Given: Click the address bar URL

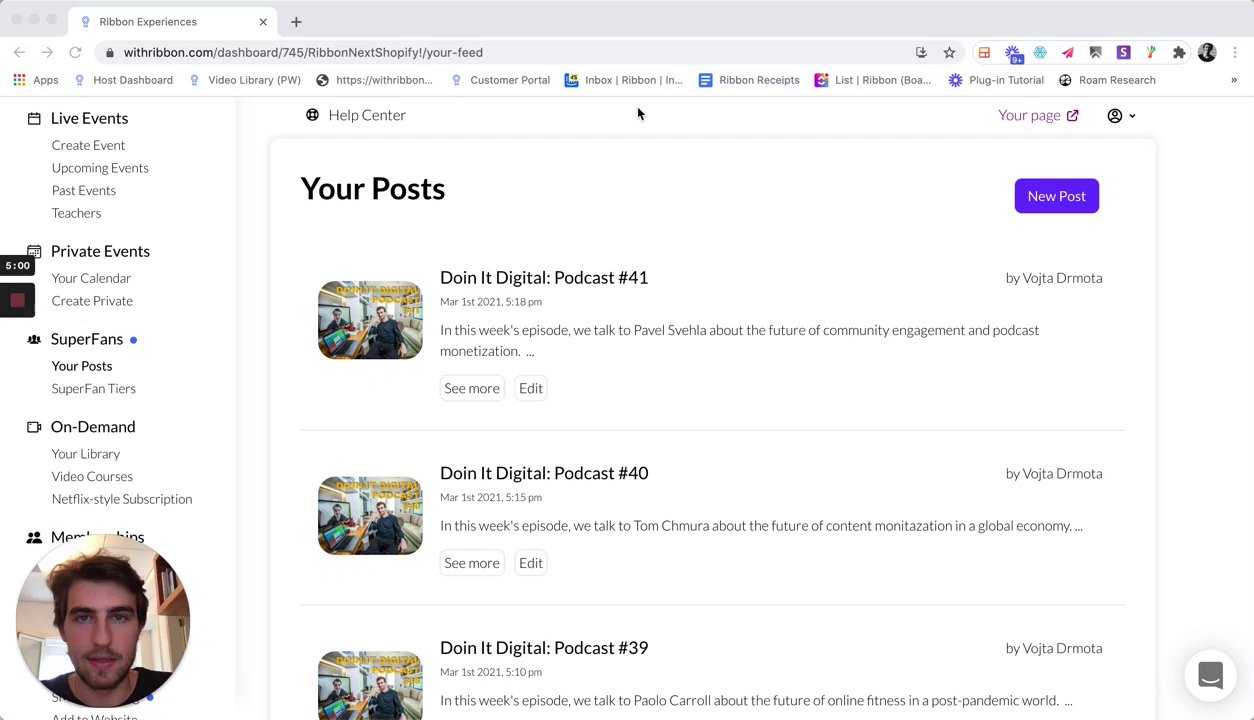Looking at the screenshot, I should (x=303, y=52).
